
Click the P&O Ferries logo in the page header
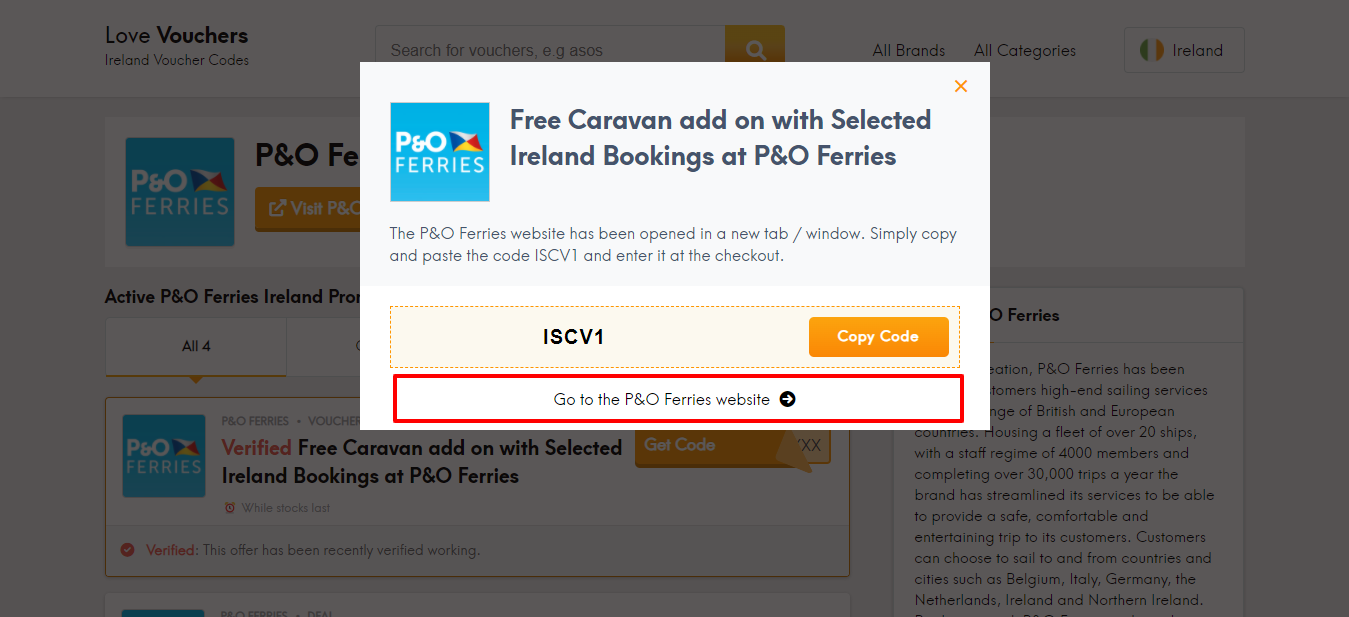click(180, 192)
